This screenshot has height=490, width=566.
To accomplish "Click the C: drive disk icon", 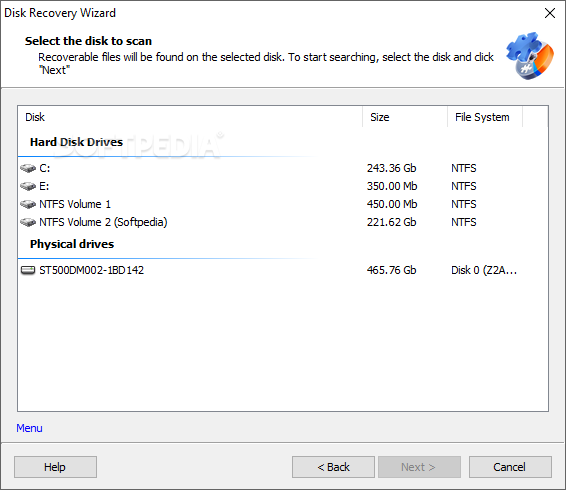I will coord(28,168).
